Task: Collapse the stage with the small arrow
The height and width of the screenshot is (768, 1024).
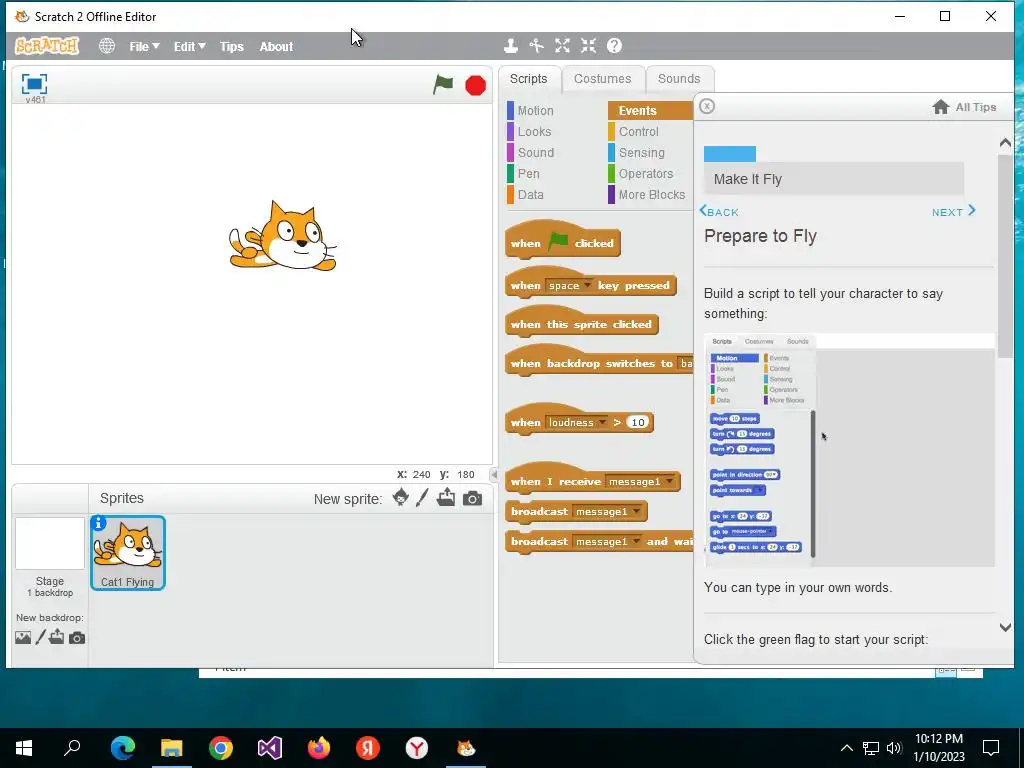Action: pyautogui.click(x=494, y=475)
